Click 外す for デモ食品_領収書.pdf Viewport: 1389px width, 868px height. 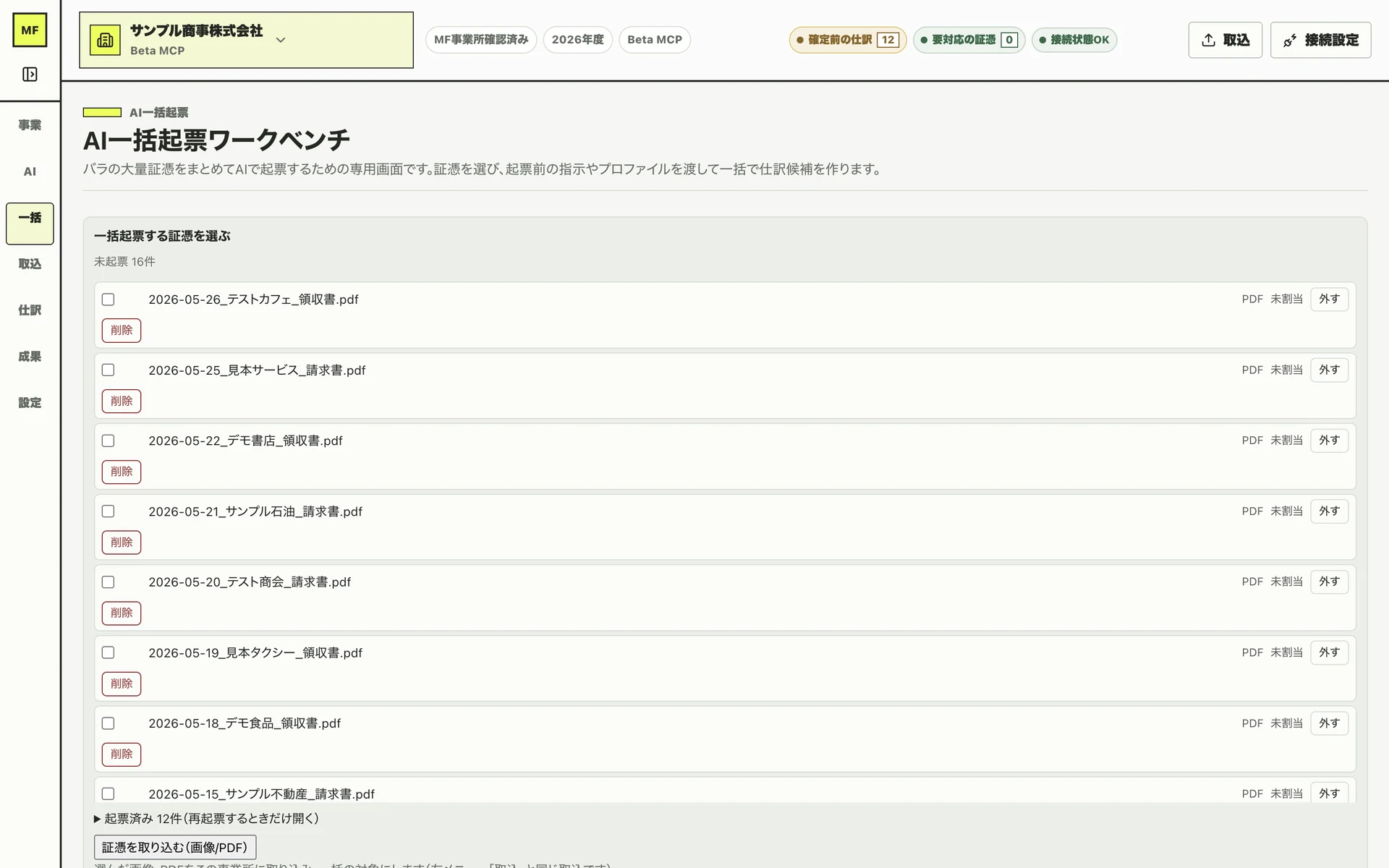[x=1329, y=723]
